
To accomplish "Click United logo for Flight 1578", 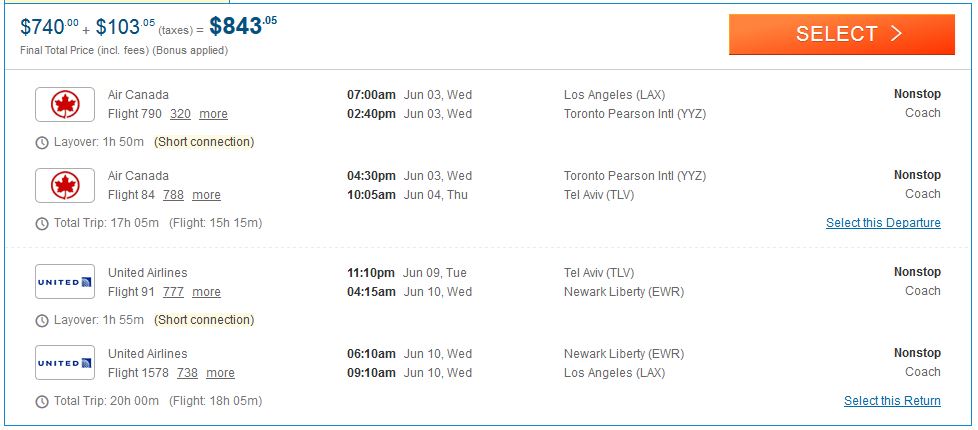I will [65, 363].
